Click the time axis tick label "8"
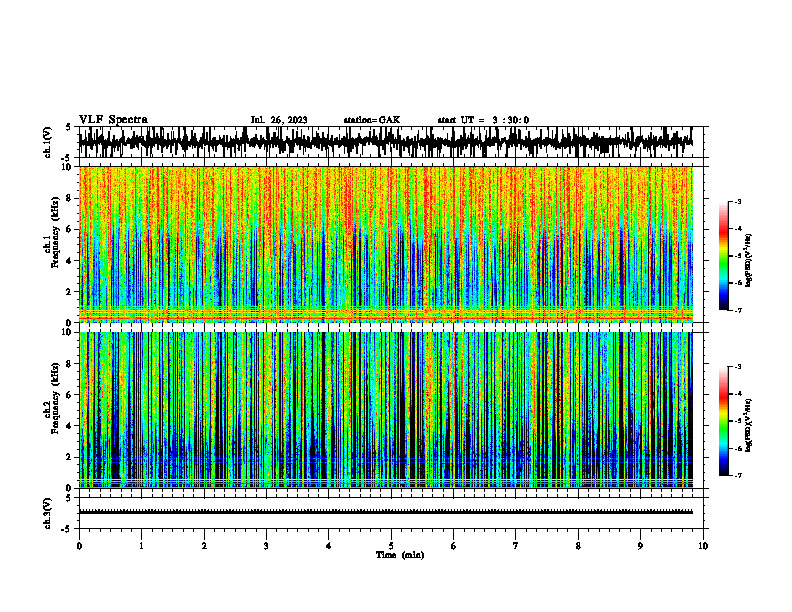The height and width of the screenshot is (612, 792). [578, 546]
